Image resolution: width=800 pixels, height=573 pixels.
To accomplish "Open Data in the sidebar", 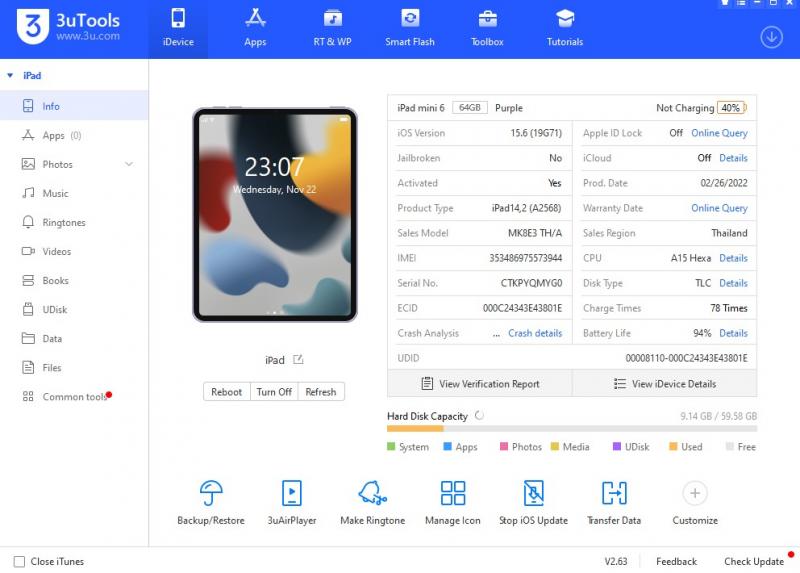I will pos(74,339).
